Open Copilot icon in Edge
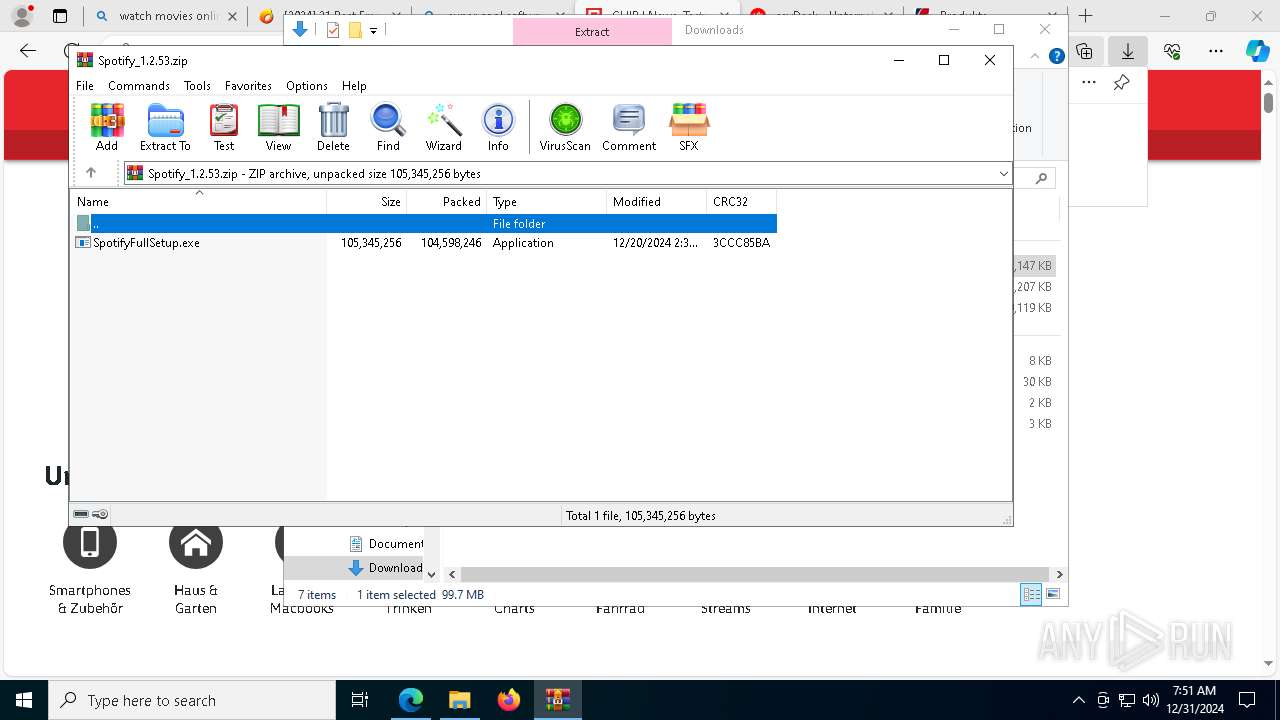The width and height of the screenshot is (1280, 720). 1258,51
